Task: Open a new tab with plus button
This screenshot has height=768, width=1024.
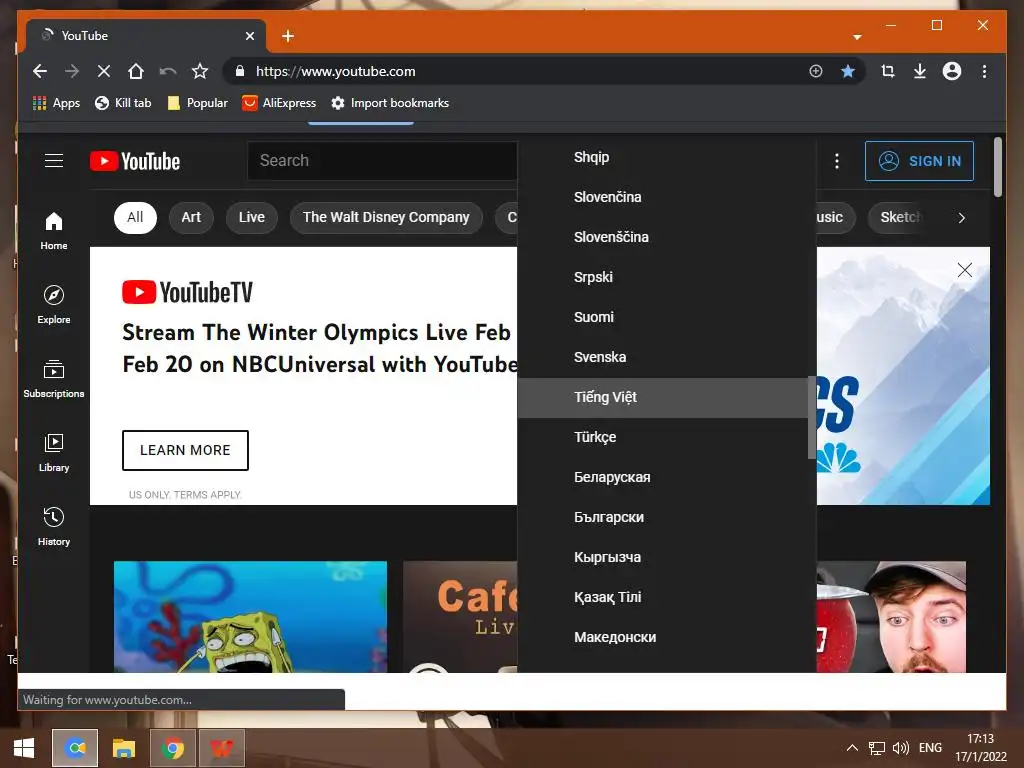Action: pos(288,36)
